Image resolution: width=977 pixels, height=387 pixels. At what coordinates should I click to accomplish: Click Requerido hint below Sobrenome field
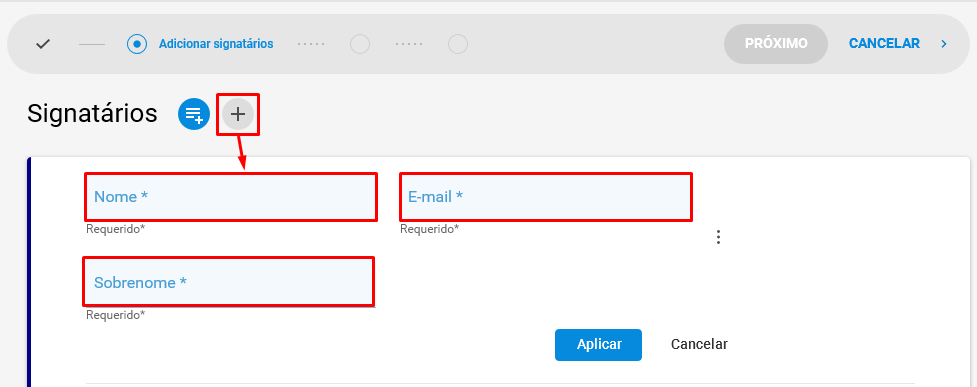(x=115, y=315)
